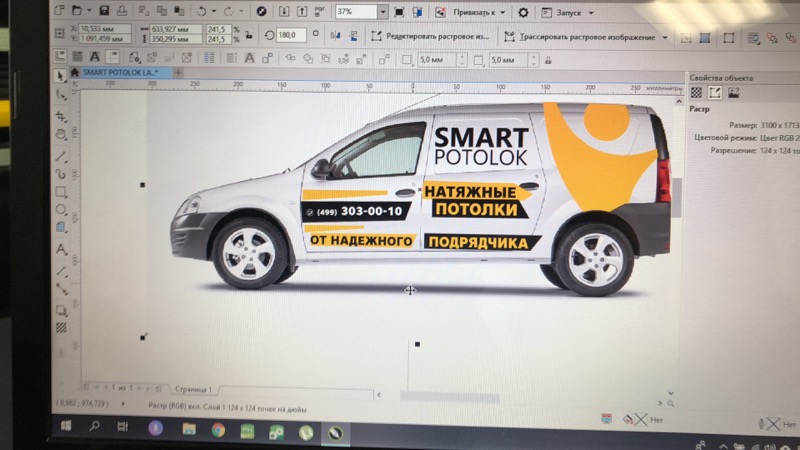800x450 pixels.
Task: Select the Pick tool in the toolbox
Action: 61,76
